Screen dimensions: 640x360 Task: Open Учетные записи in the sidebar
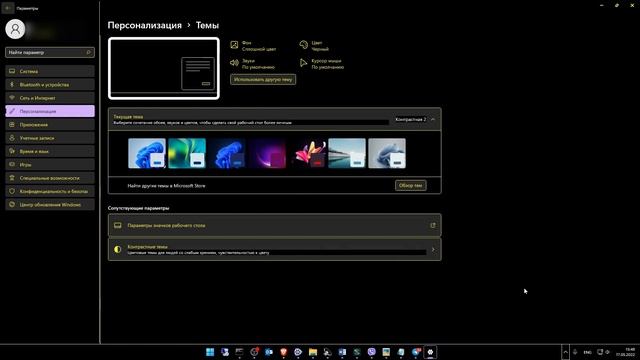tap(50, 138)
